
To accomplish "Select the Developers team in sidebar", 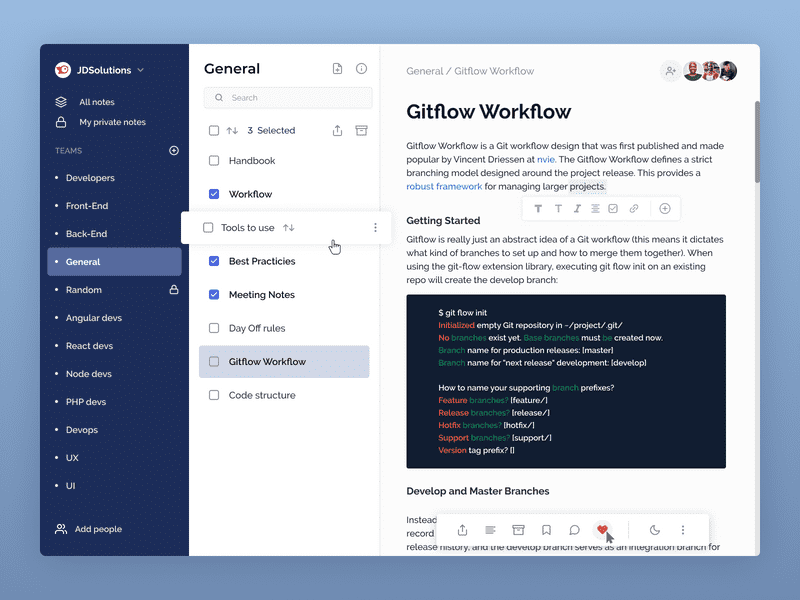I will coord(90,178).
